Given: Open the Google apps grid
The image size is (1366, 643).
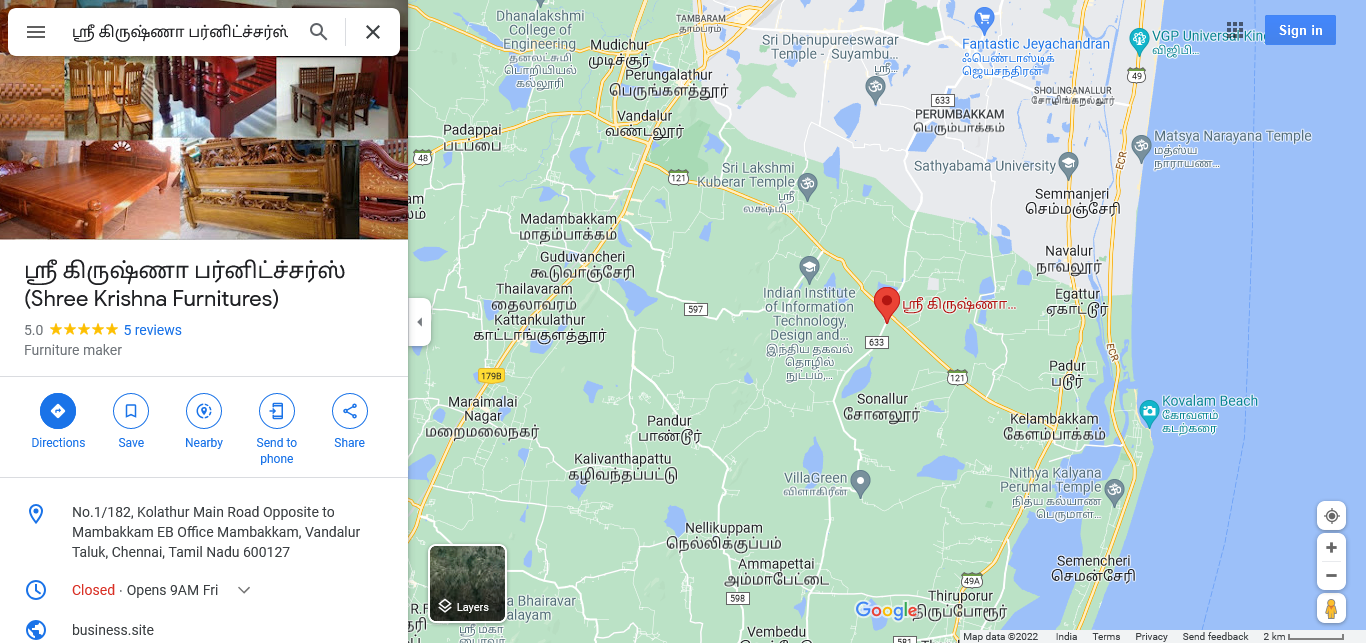Looking at the screenshot, I should pos(1235,30).
